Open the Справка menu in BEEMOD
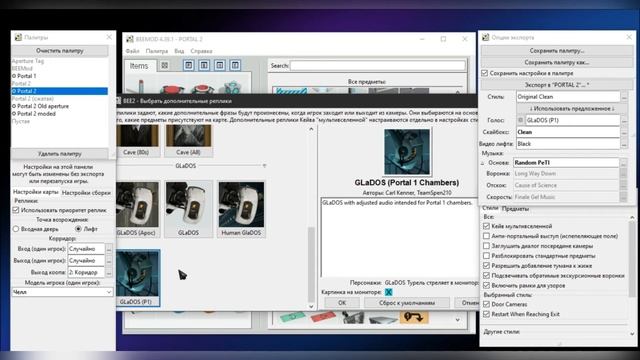 click(201, 51)
